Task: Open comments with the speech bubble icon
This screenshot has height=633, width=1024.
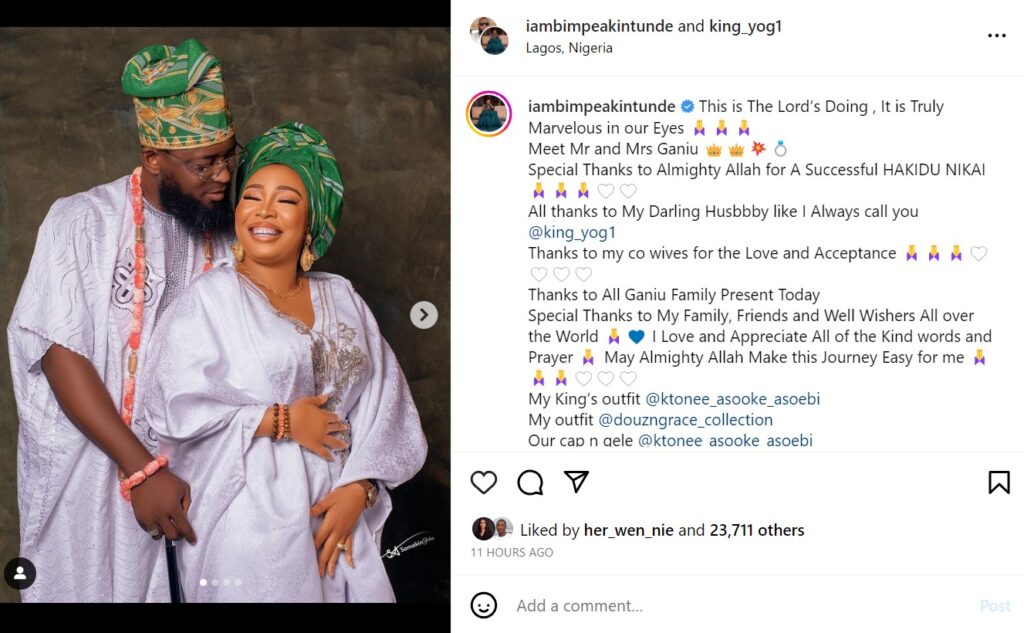Action: (530, 483)
